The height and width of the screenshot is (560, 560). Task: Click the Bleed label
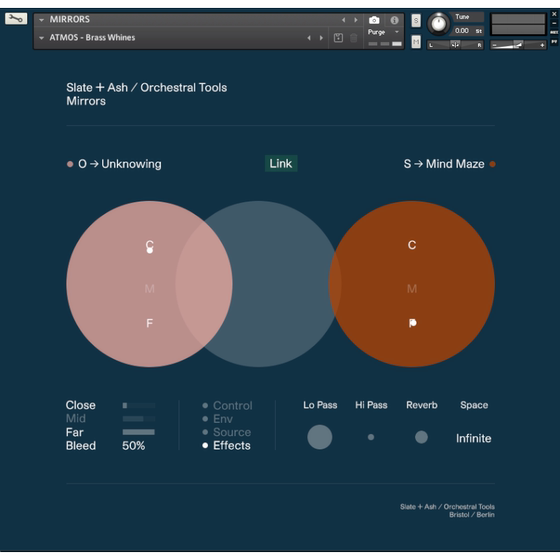pos(81,446)
